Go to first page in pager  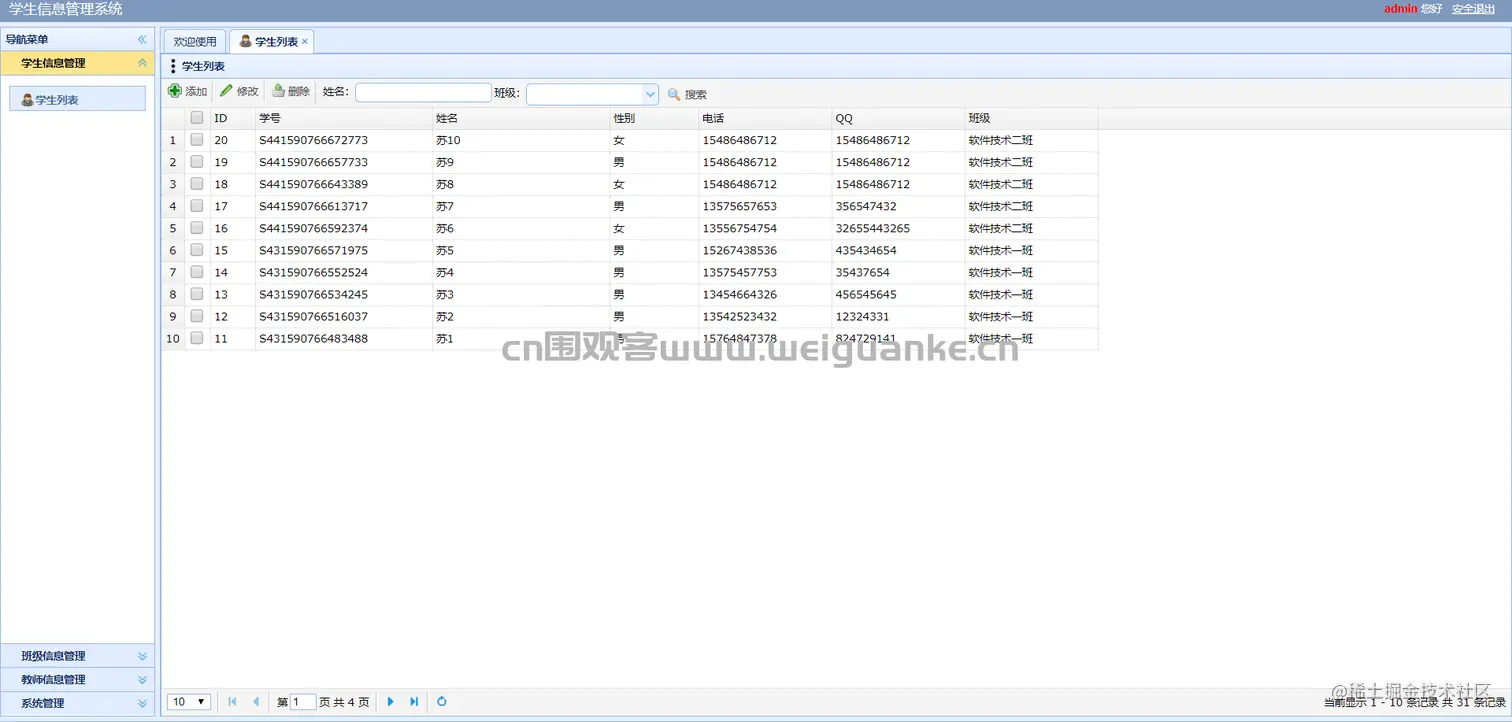tap(232, 702)
